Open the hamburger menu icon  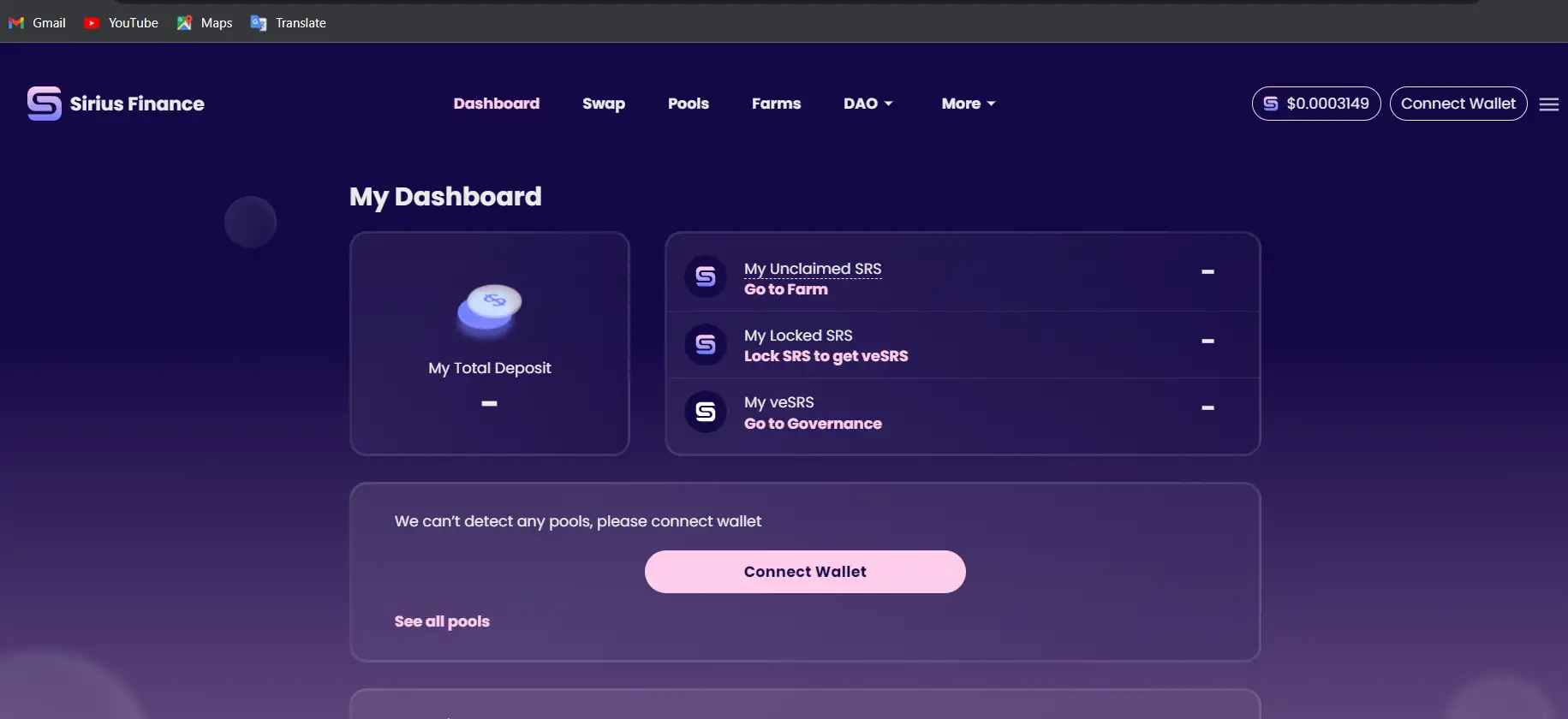coord(1548,104)
